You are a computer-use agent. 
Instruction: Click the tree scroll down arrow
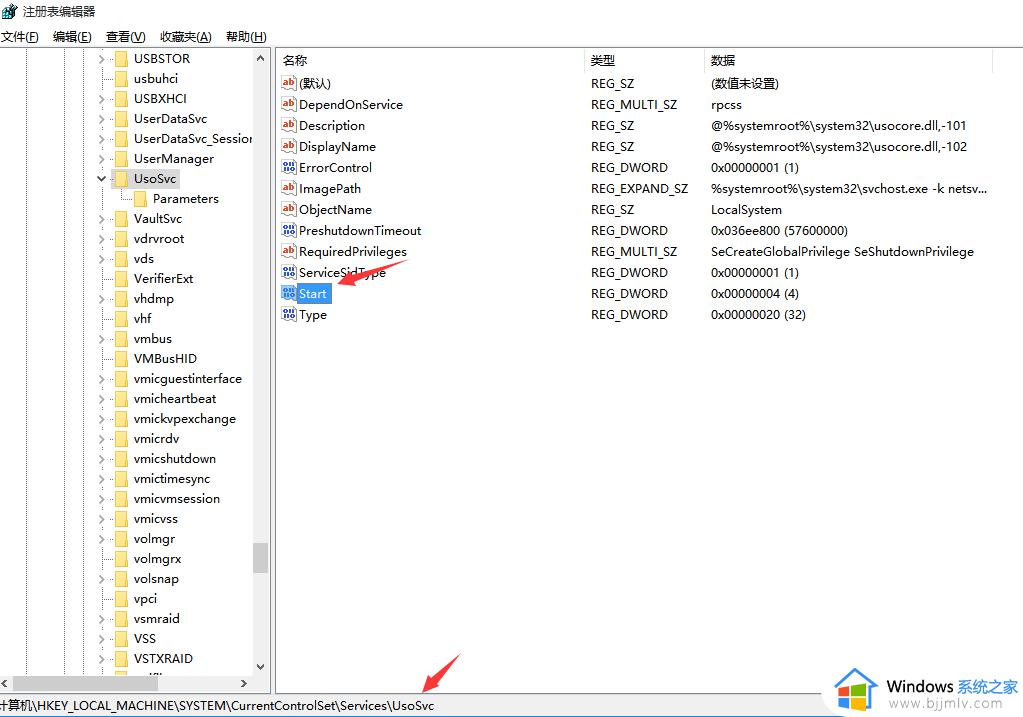260,667
